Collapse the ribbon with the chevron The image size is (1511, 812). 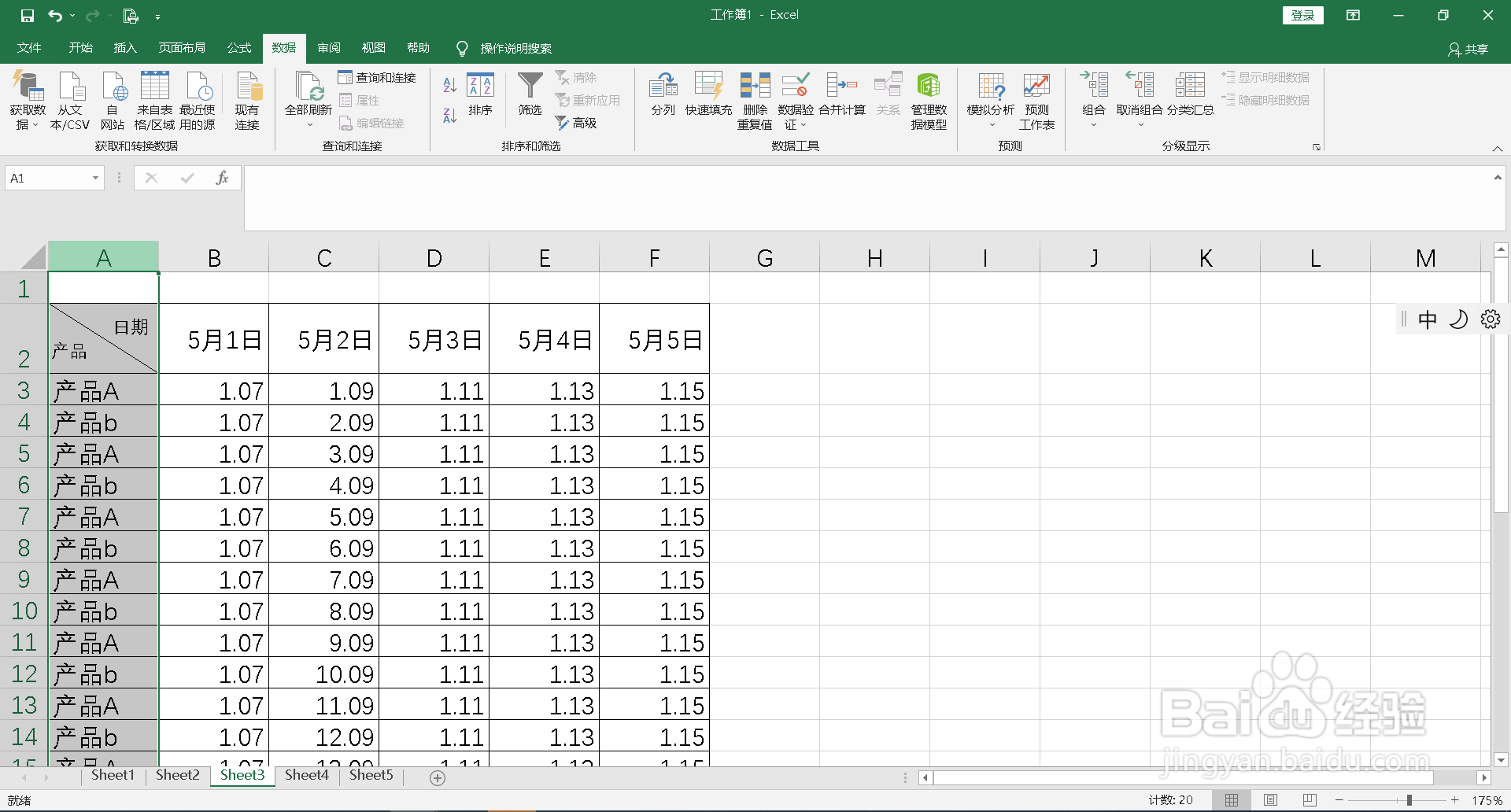(x=1498, y=149)
